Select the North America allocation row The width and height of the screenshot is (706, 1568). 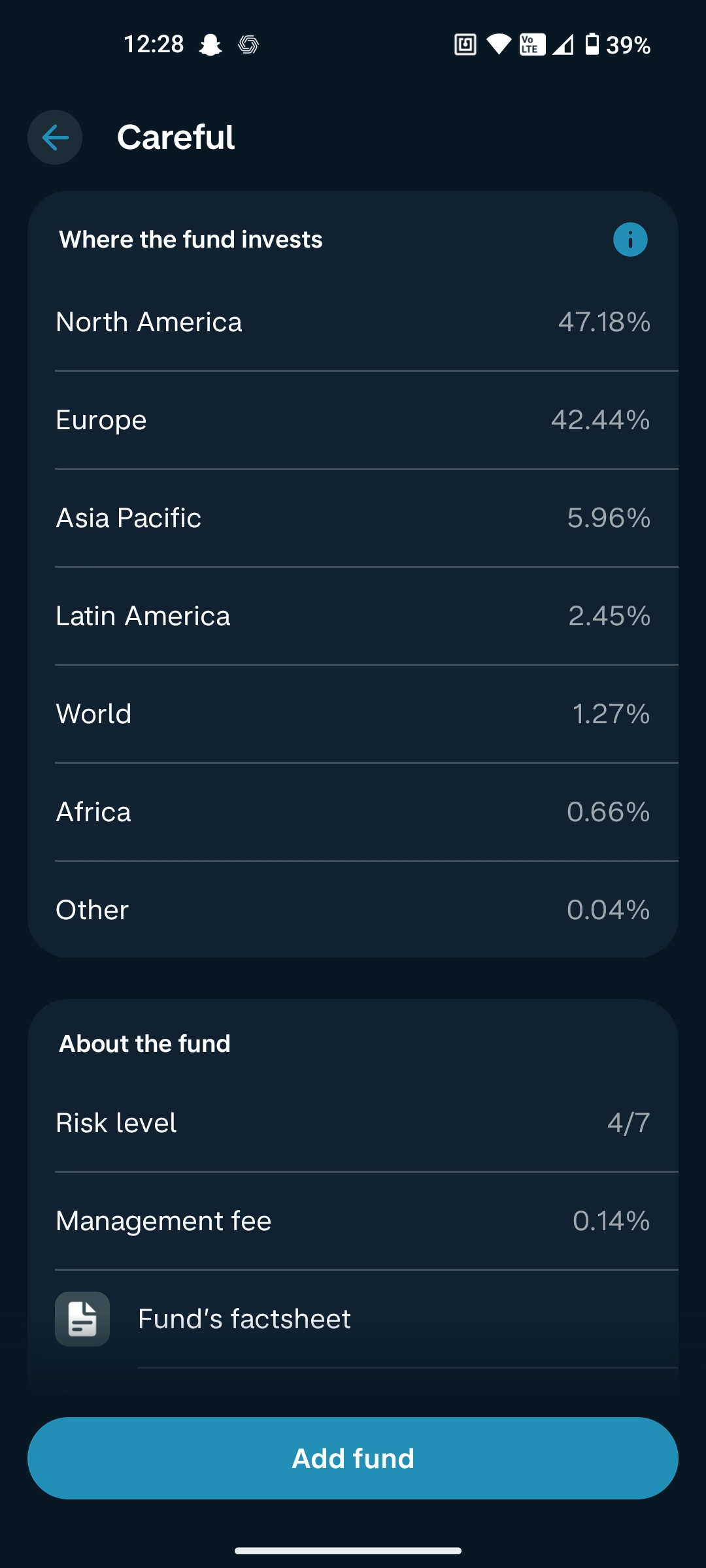(353, 322)
